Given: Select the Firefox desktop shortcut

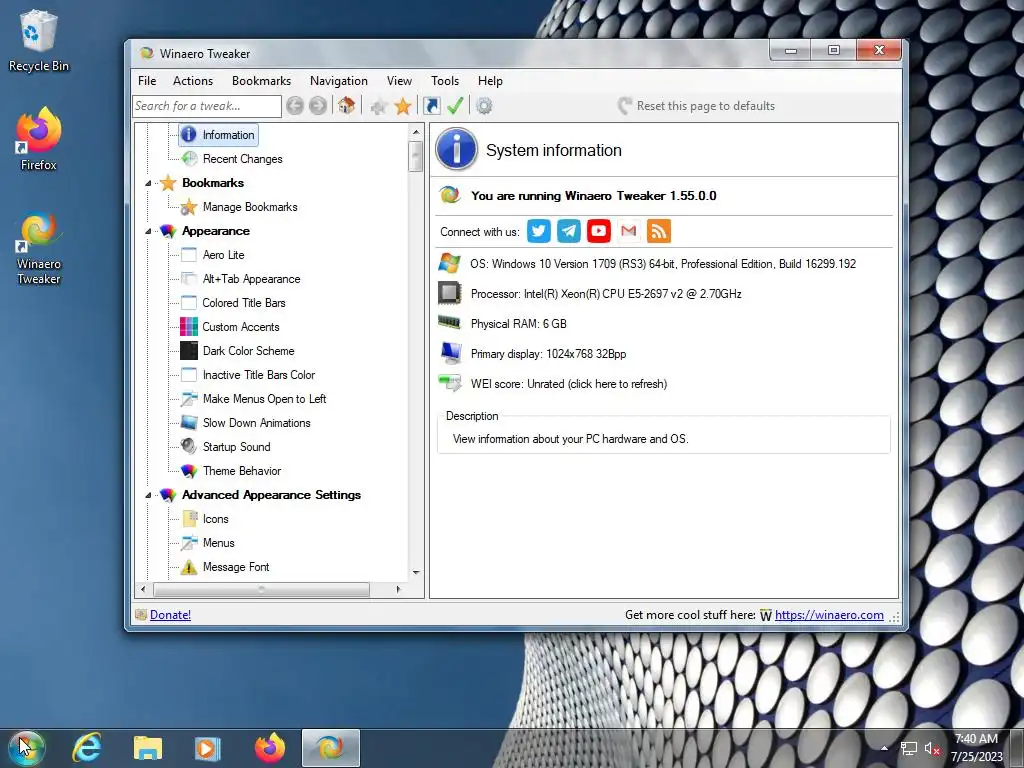Looking at the screenshot, I should tap(39, 140).
